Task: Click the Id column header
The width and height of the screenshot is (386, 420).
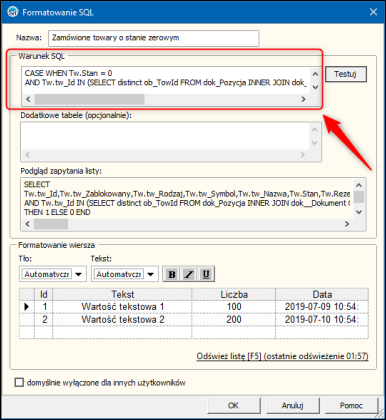Action: [x=44, y=294]
